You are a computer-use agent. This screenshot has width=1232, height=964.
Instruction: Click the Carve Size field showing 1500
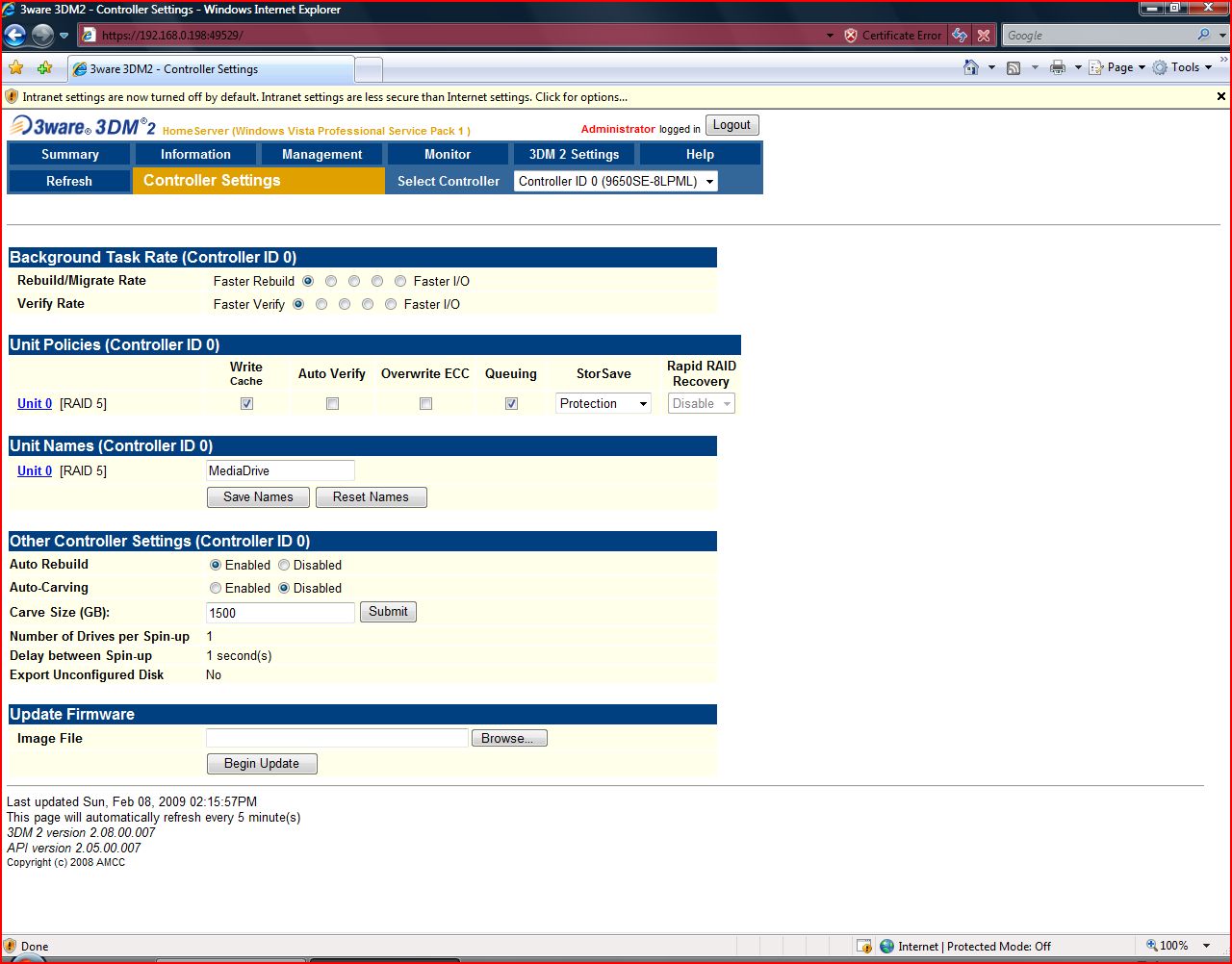[x=280, y=612]
